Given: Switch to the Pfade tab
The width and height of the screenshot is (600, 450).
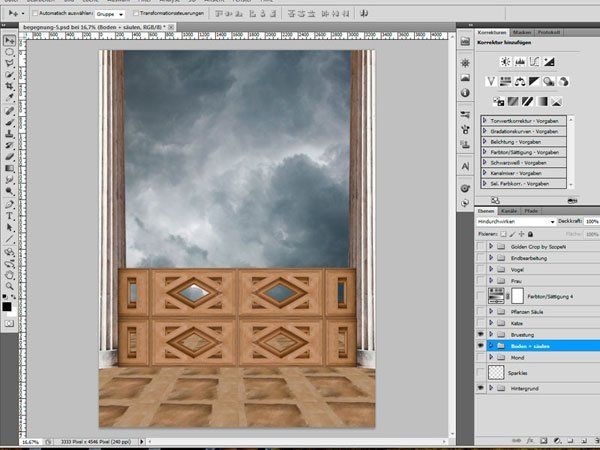Looking at the screenshot, I should coord(531,211).
